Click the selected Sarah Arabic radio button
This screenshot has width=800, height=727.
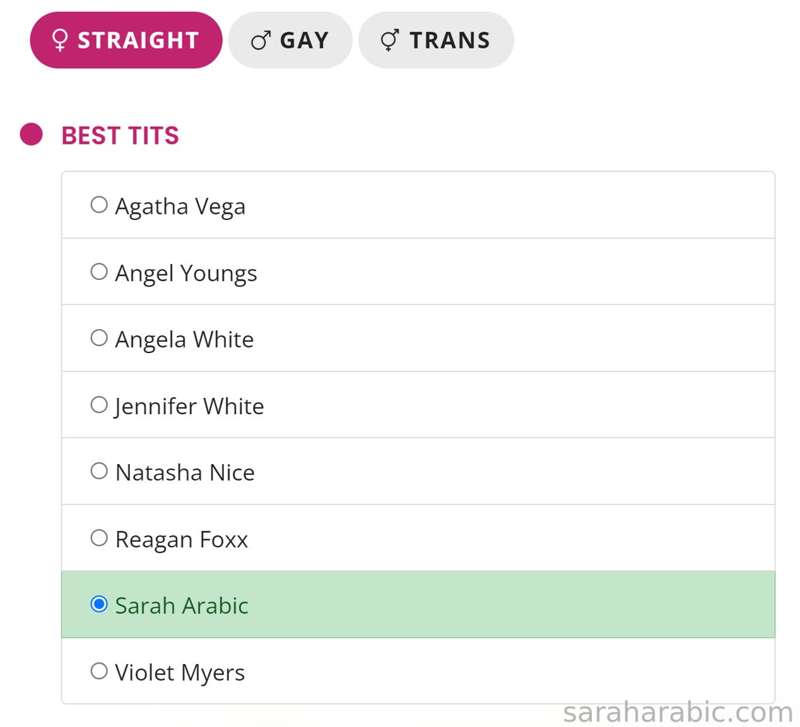point(99,605)
